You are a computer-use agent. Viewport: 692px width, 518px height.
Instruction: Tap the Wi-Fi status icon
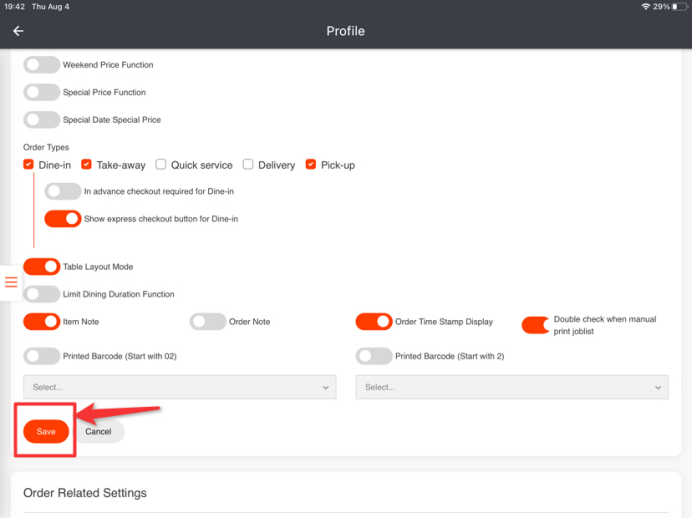(646, 7)
